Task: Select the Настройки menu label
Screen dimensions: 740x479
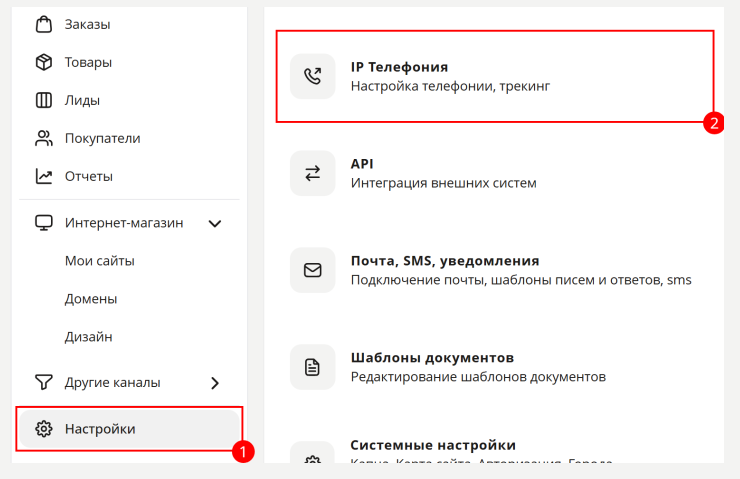Action: coord(100,429)
